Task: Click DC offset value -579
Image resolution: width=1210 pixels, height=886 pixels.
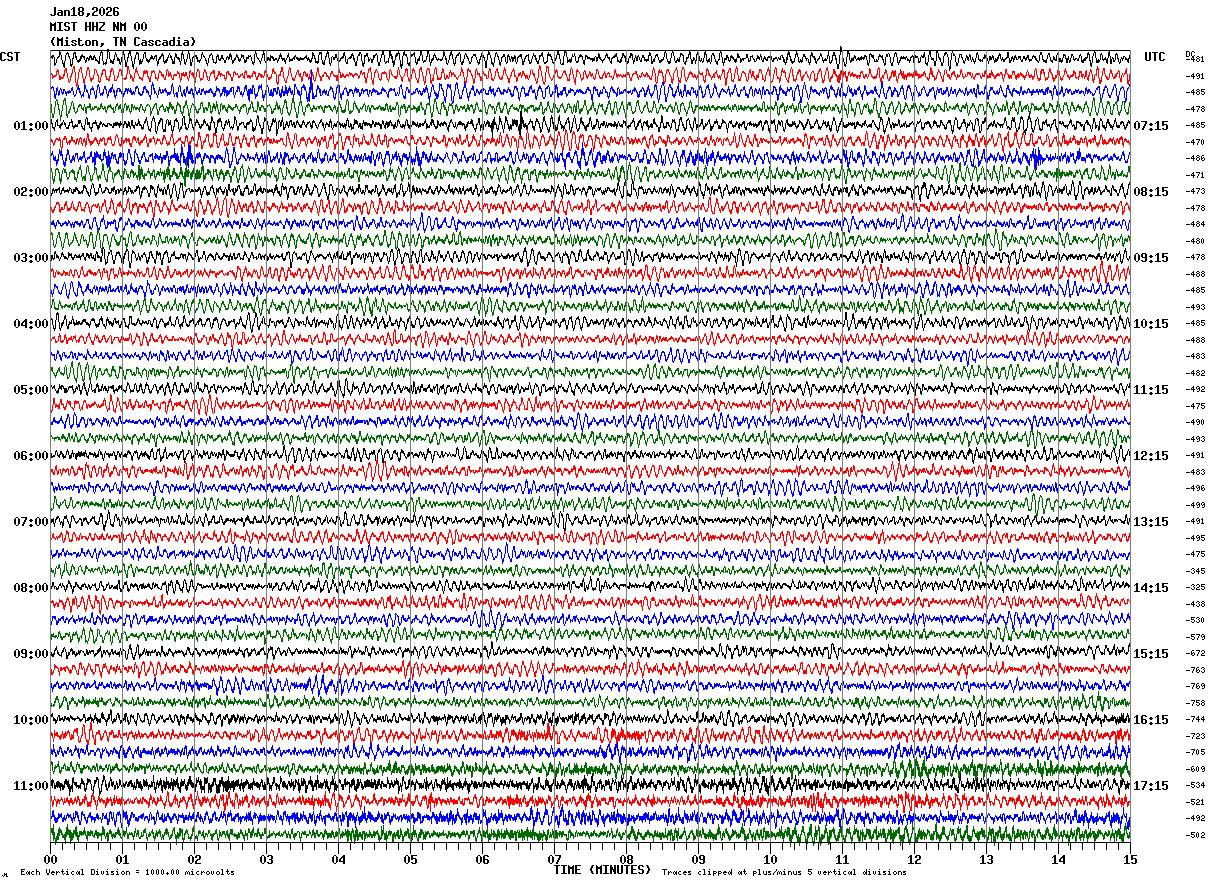Action: click(x=1195, y=637)
